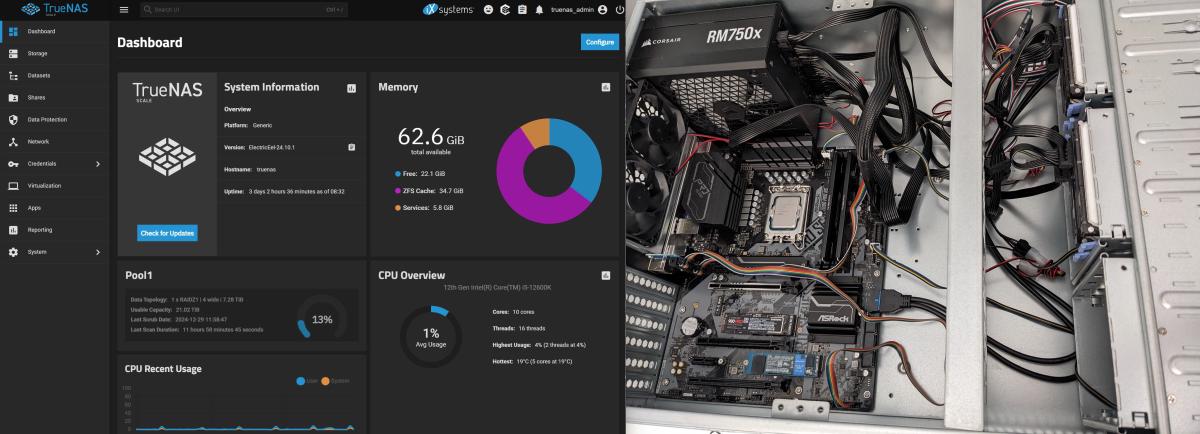
Task: Open Datasets from the sidebar
Action: 39,75
